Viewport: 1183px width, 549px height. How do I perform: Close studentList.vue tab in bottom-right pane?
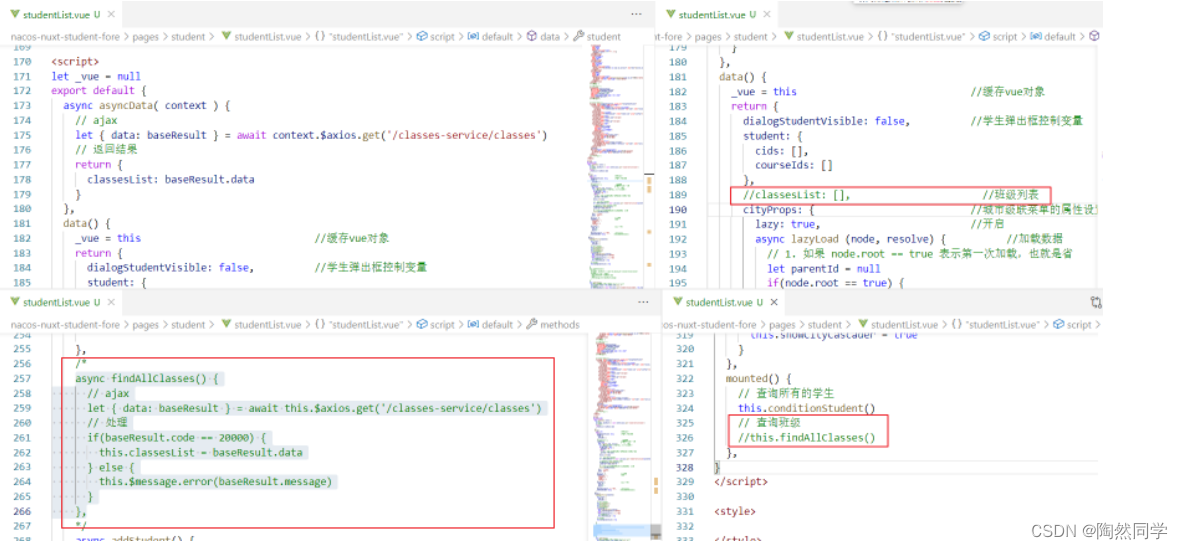tap(773, 302)
